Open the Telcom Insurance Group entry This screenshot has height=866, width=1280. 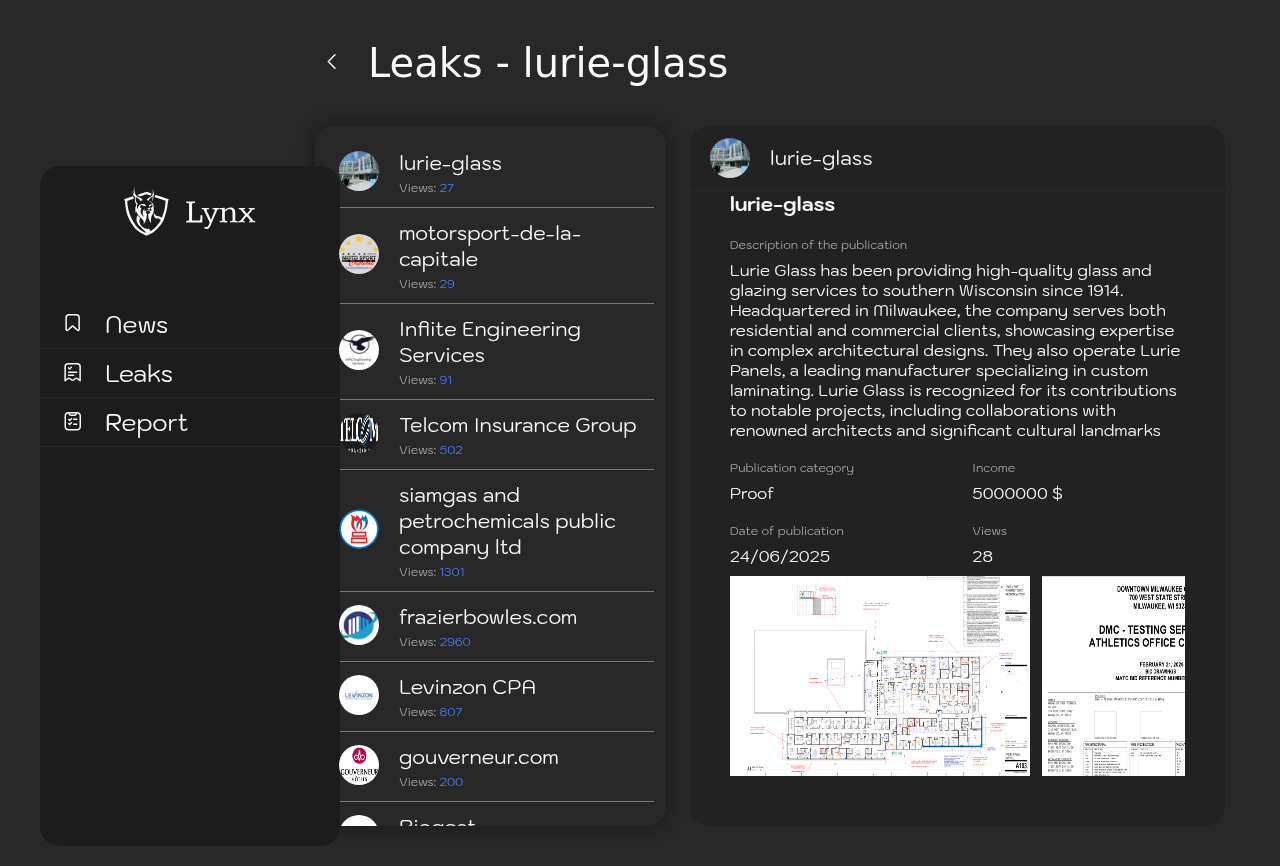pos(496,435)
